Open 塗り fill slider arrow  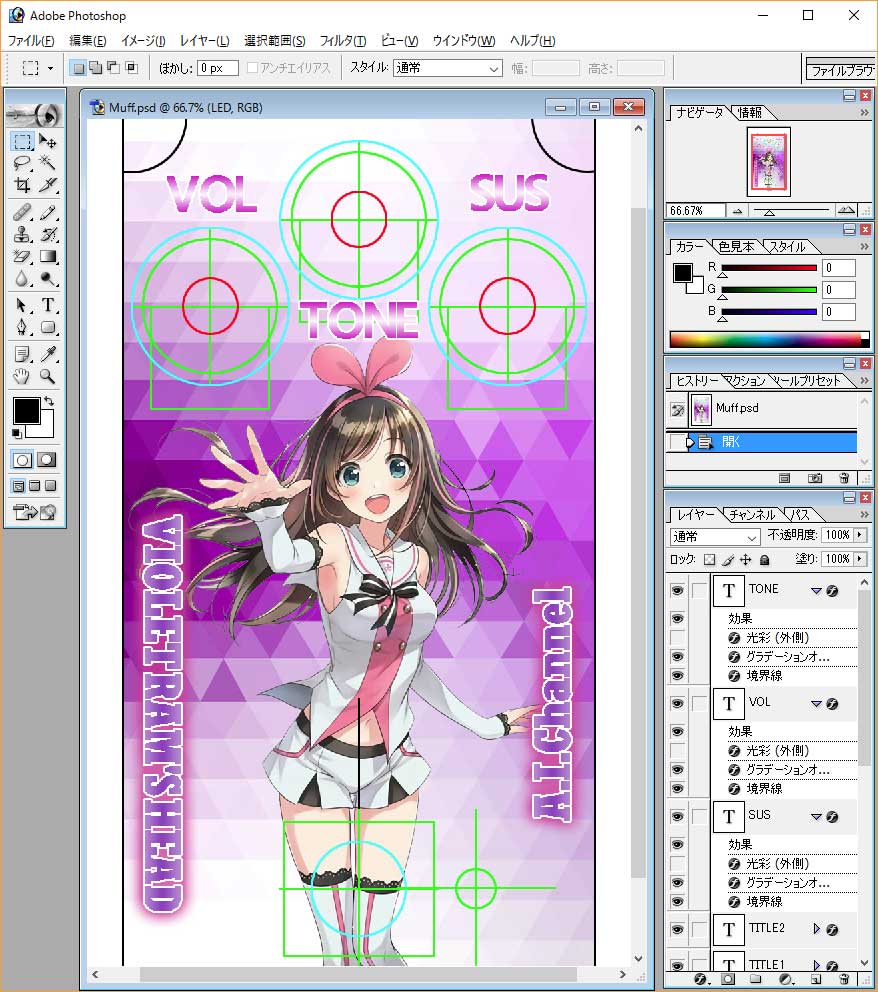click(859, 559)
